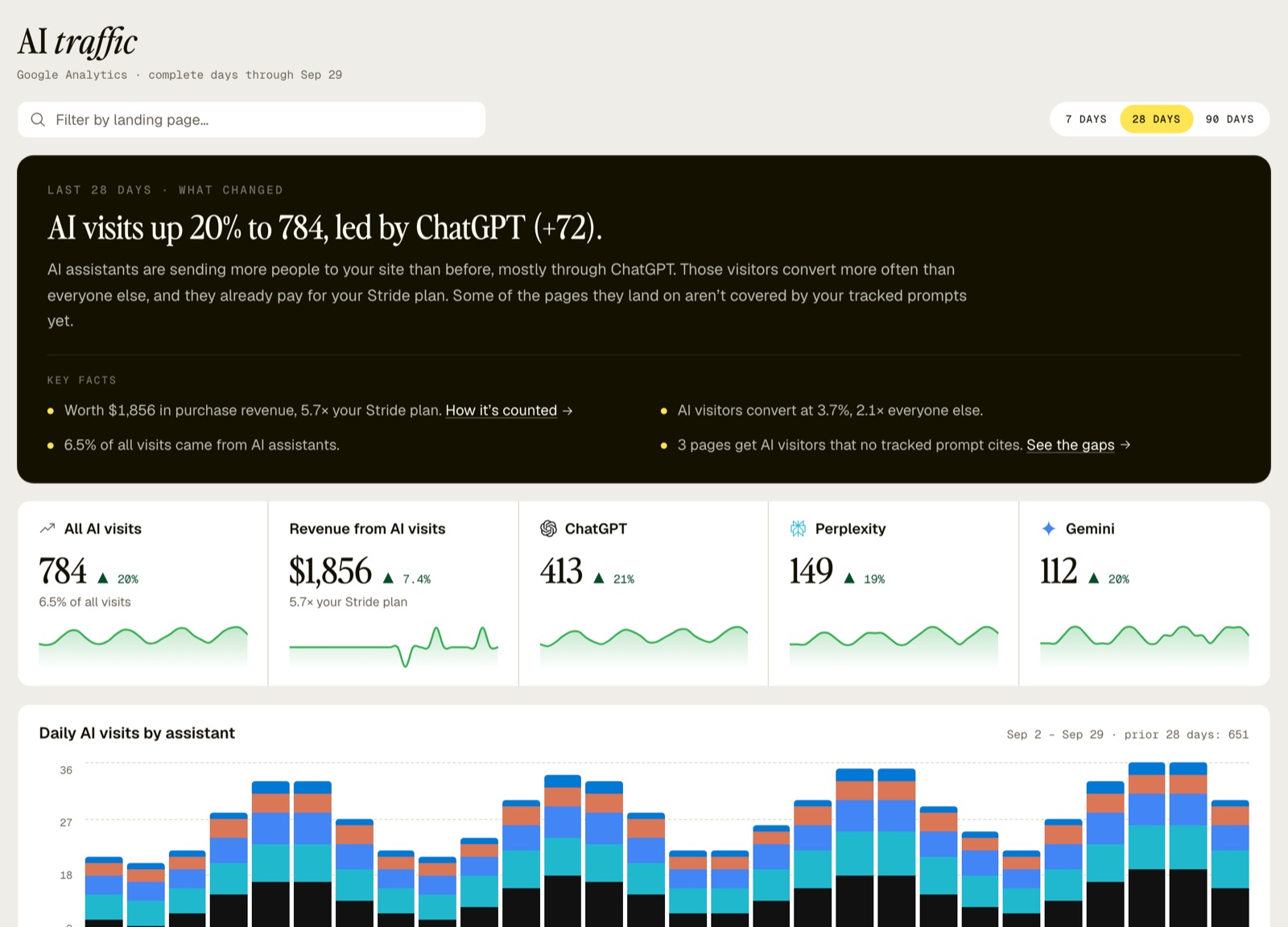
Task: Click the AI visits up 20% headline
Action: [x=325, y=228]
